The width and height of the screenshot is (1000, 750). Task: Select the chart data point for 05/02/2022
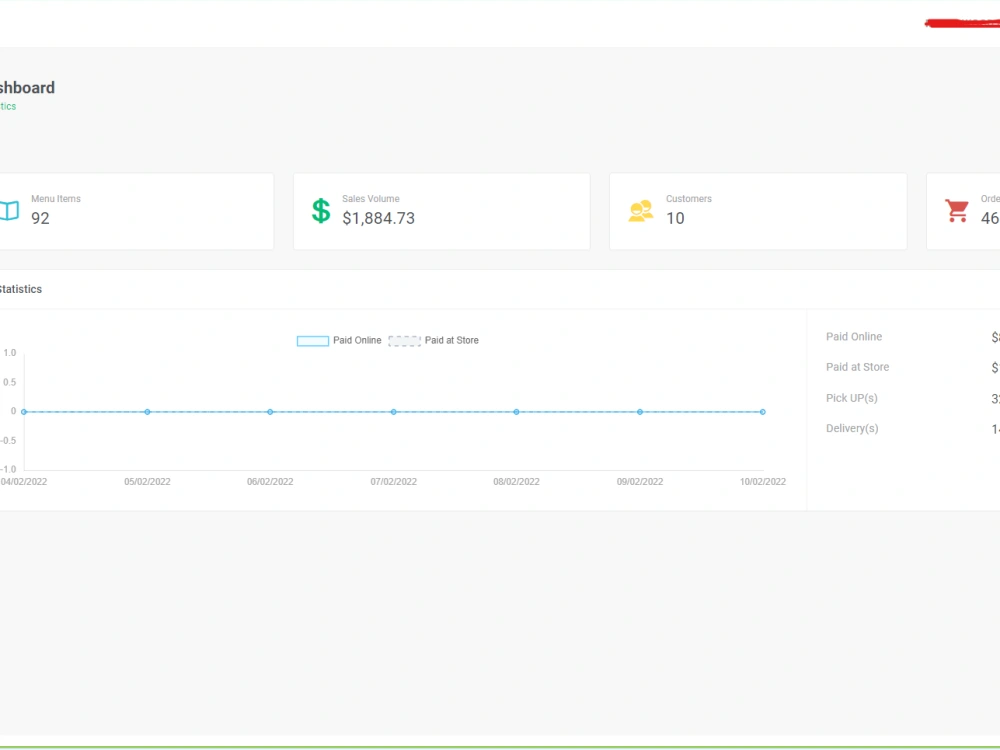click(x=147, y=412)
